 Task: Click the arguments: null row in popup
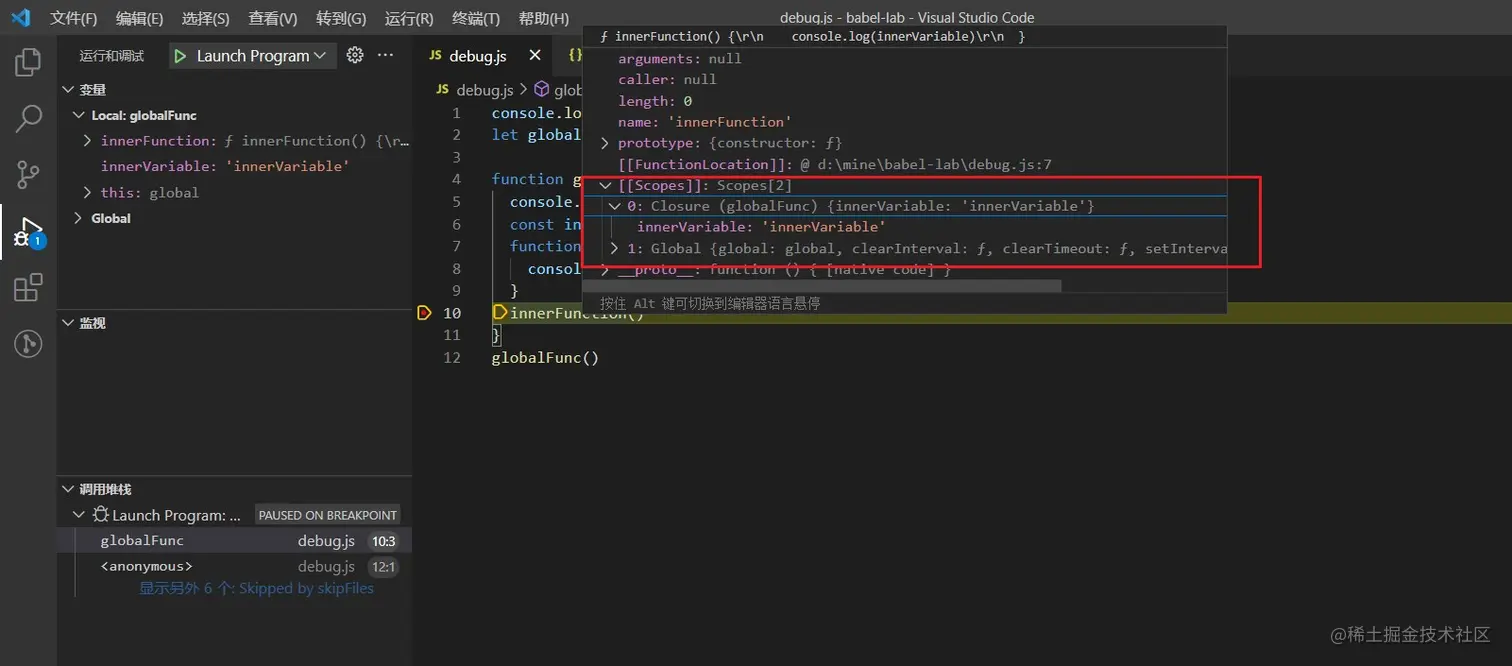pos(680,59)
